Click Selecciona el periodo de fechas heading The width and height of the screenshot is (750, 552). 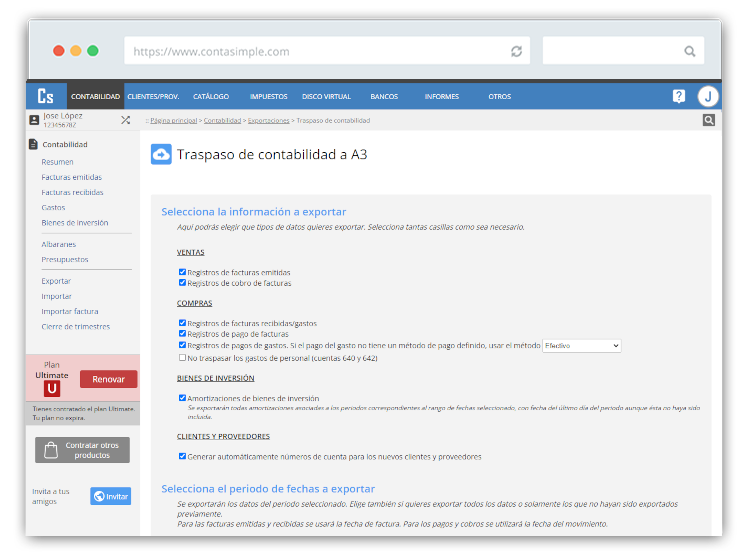coord(268,489)
